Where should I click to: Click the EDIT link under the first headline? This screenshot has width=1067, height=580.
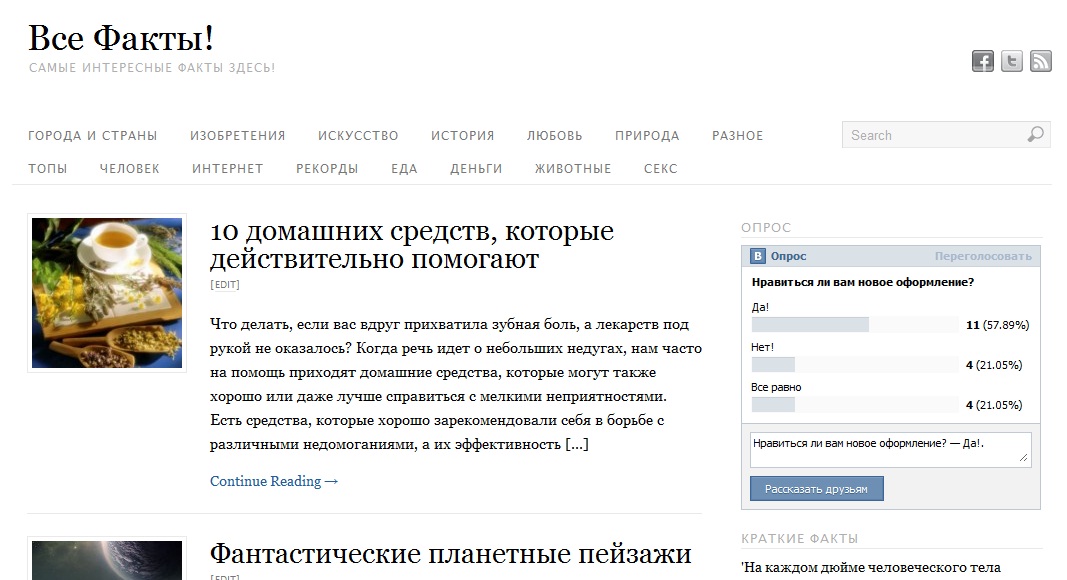[x=226, y=284]
